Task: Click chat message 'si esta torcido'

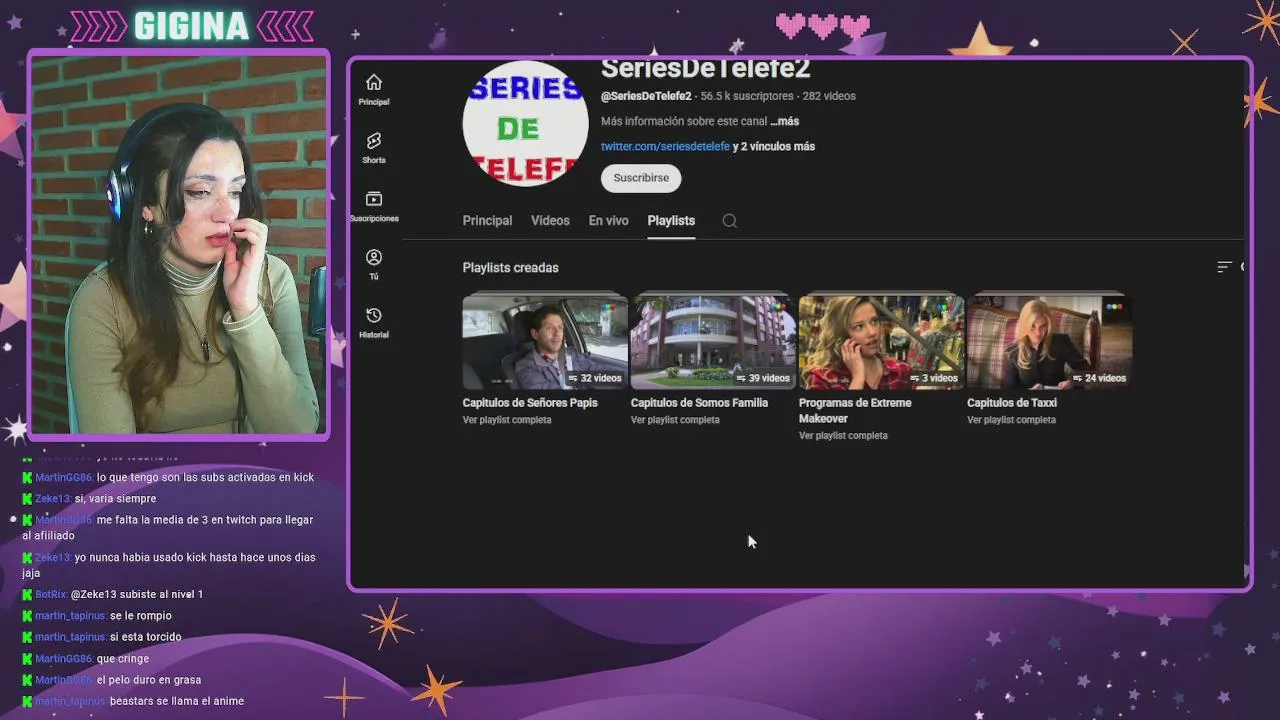Action: point(146,637)
